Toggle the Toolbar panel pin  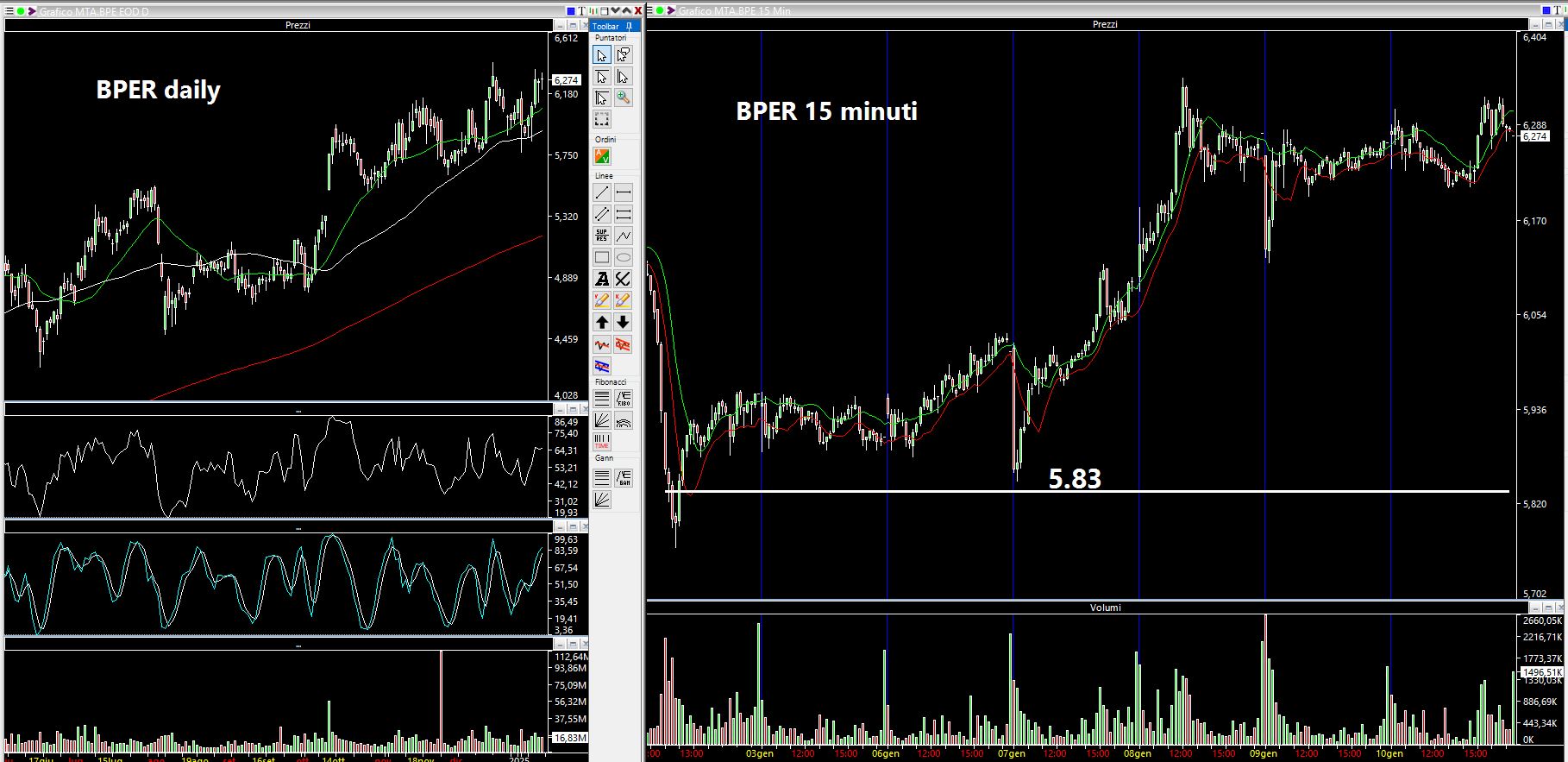[x=629, y=26]
